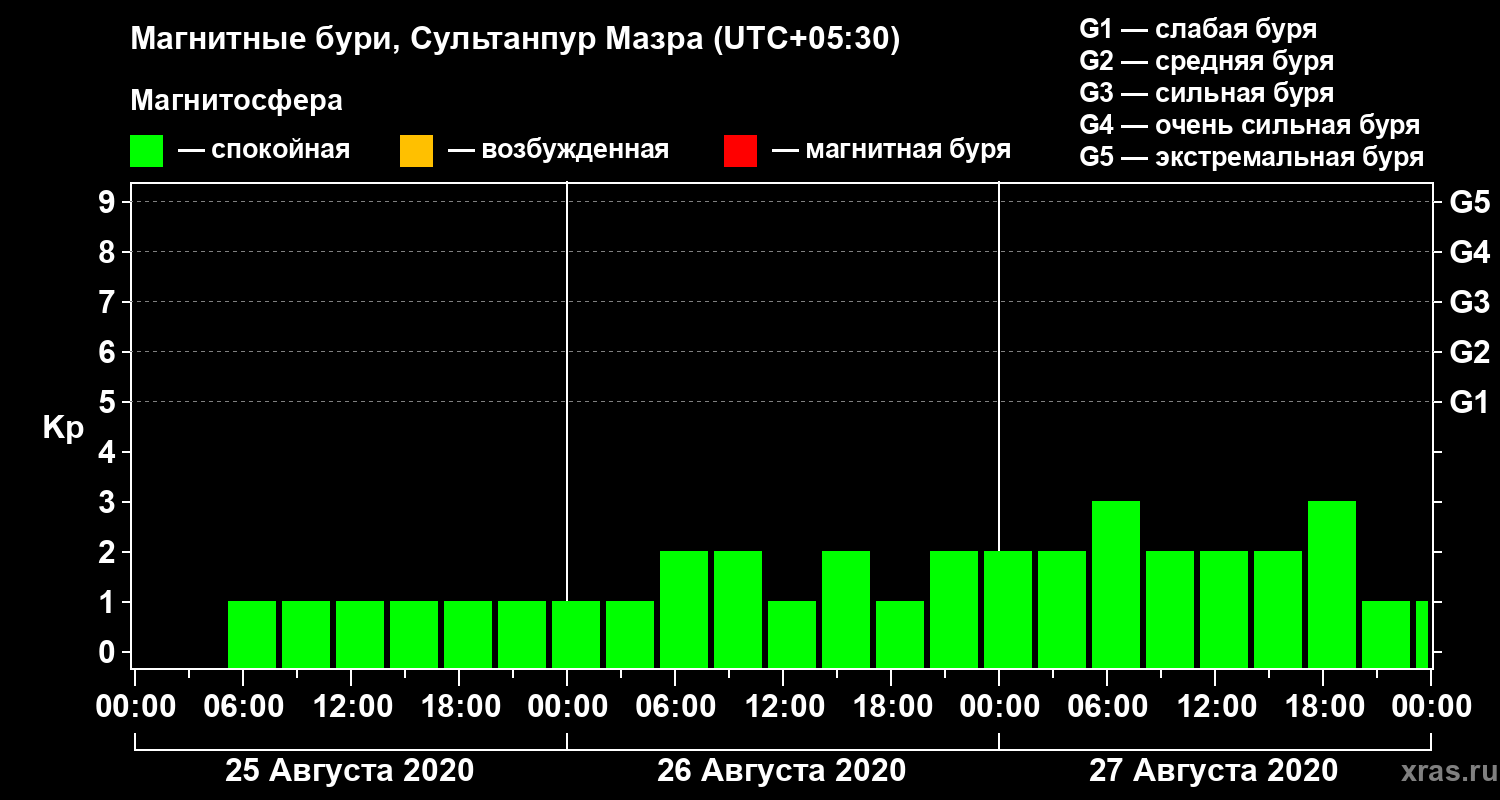Click the '— магнитная буря' legend label
The width and height of the screenshot is (1500, 800).
pyautogui.click(x=892, y=151)
